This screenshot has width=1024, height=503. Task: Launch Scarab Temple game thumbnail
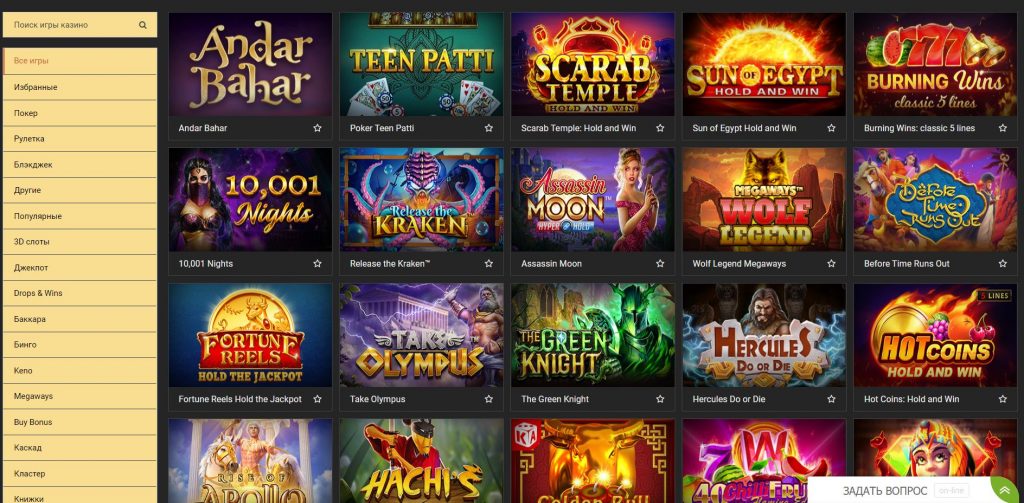coord(592,65)
